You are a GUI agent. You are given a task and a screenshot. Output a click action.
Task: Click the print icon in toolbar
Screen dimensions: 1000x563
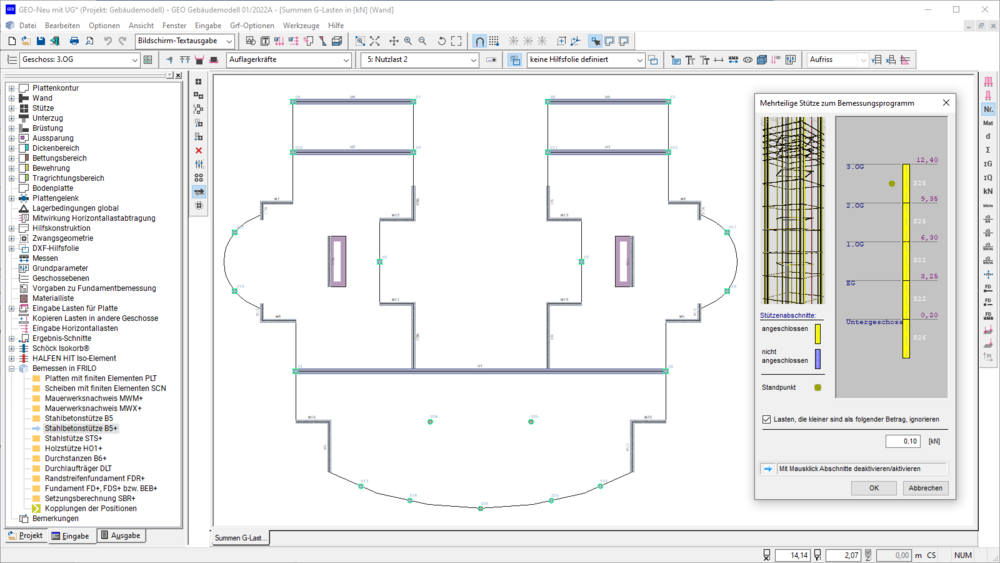pos(73,41)
